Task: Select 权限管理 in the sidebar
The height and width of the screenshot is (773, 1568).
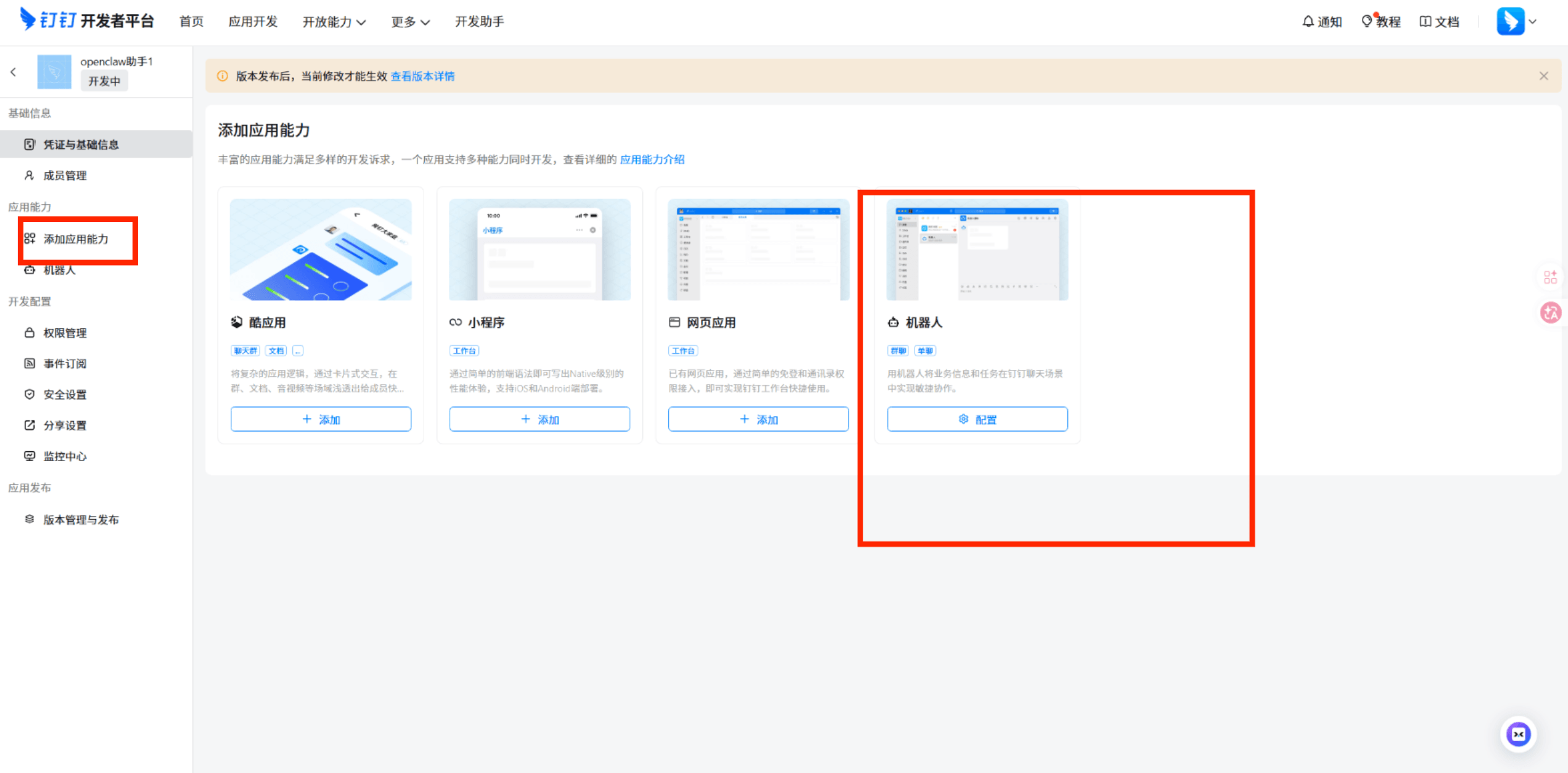Action: (x=65, y=333)
